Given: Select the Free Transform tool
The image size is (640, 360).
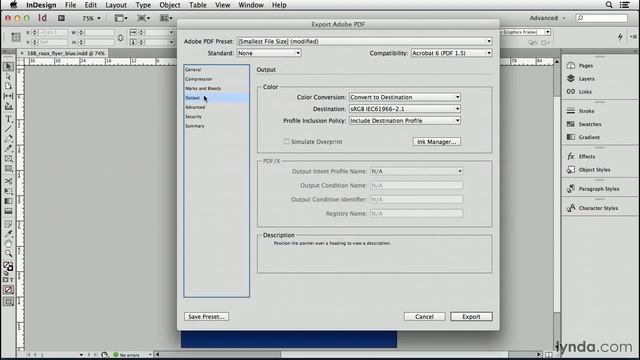Looking at the screenshot, I should click(x=8, y=191).
